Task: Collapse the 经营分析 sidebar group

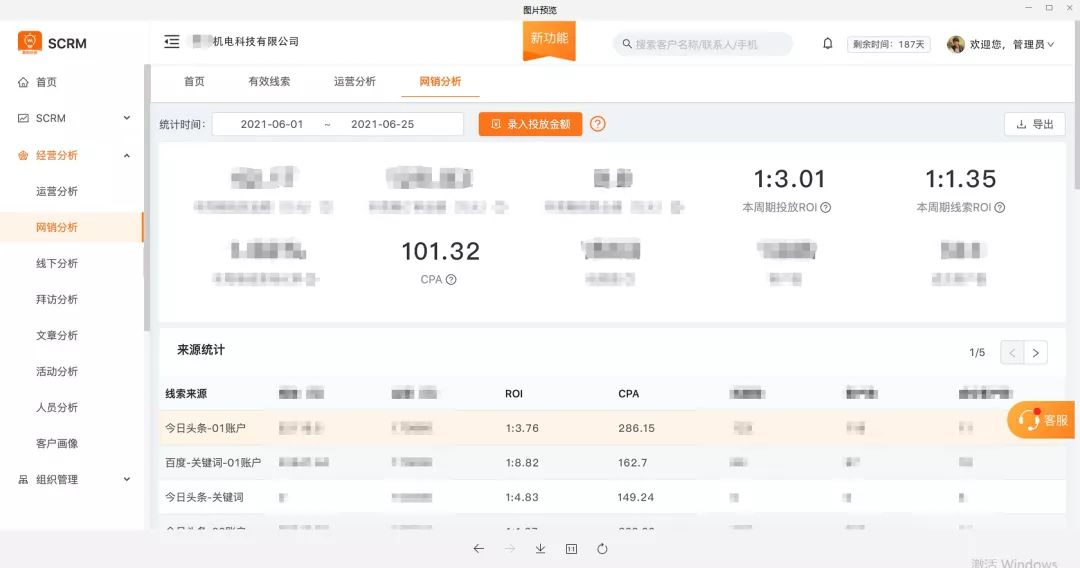Action: 127,156
